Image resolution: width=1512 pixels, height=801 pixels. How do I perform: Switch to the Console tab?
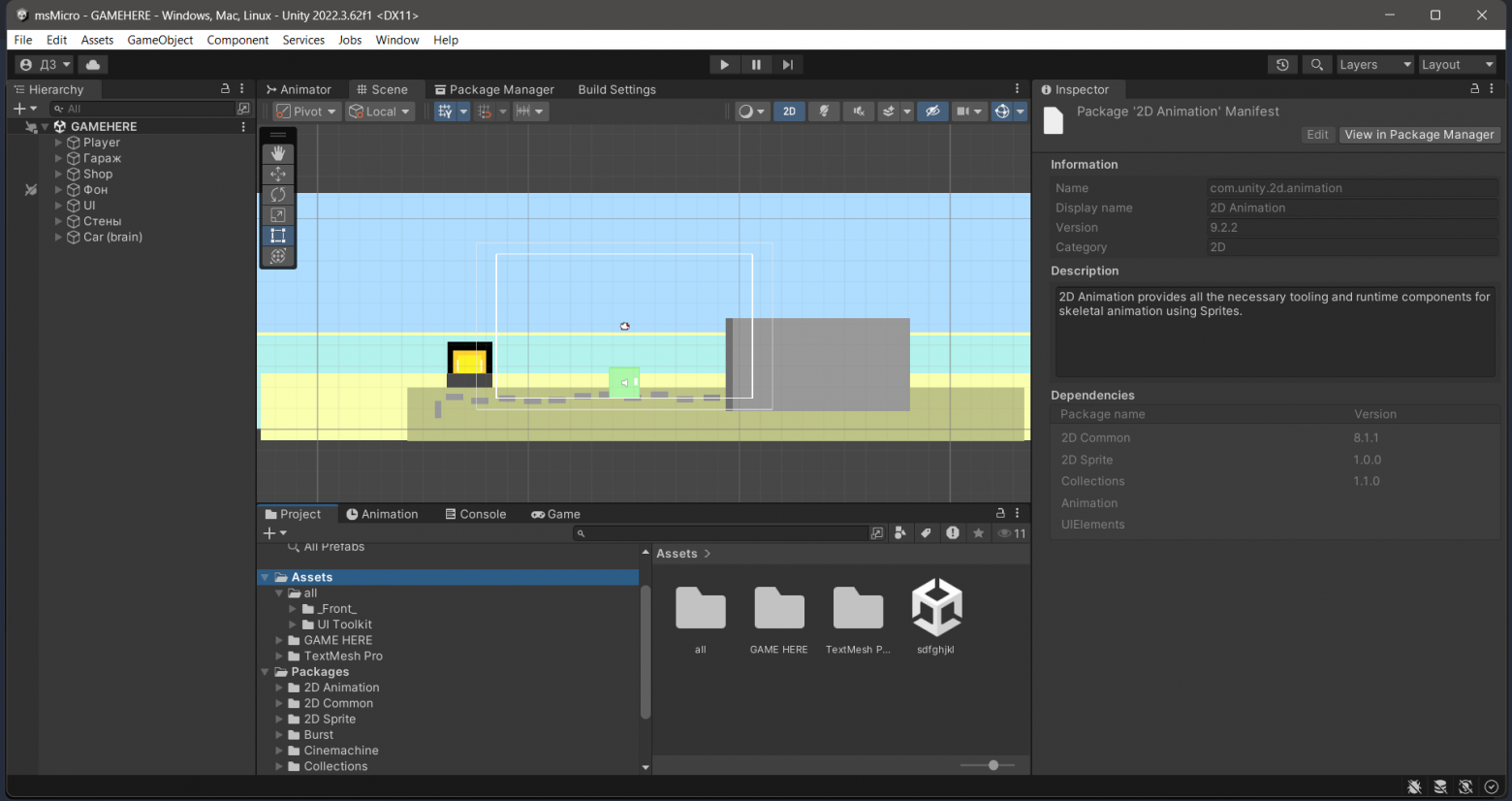tap(475, 514)
